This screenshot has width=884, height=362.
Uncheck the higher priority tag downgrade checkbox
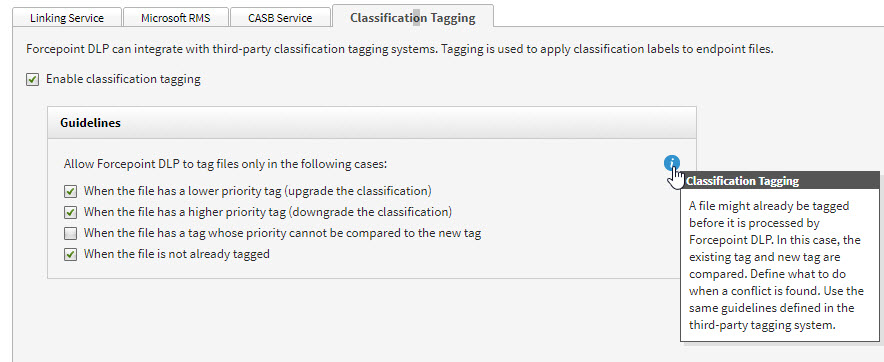70,213
